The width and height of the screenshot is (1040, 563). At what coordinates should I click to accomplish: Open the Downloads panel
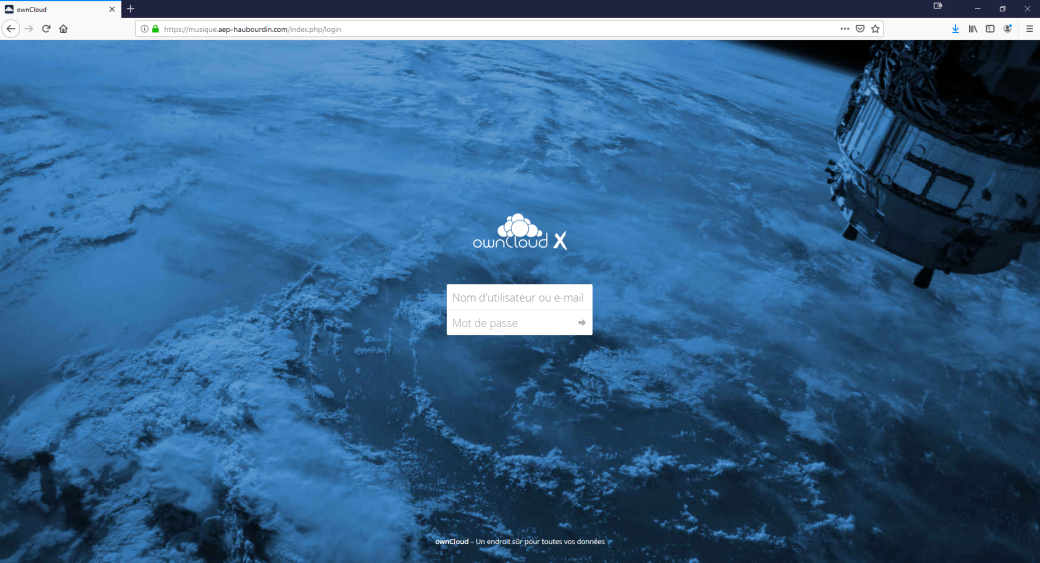coord(956,29)
